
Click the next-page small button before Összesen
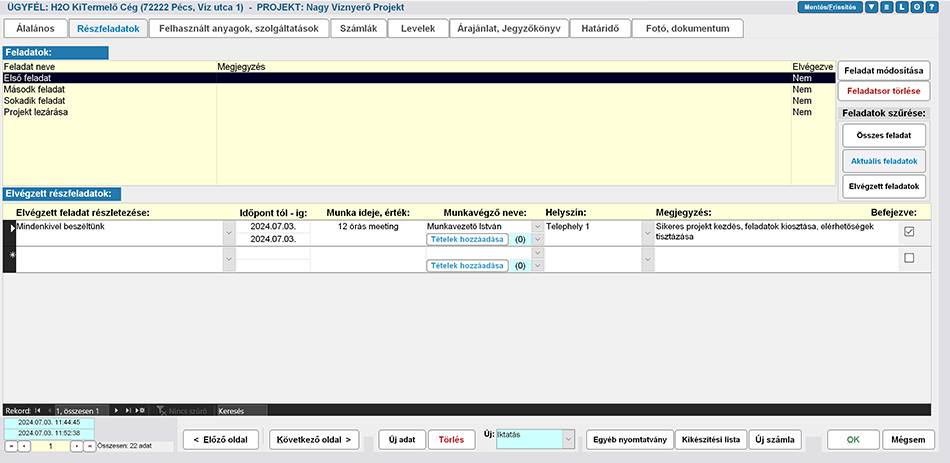pyautogui.click(x=76, y=447)
